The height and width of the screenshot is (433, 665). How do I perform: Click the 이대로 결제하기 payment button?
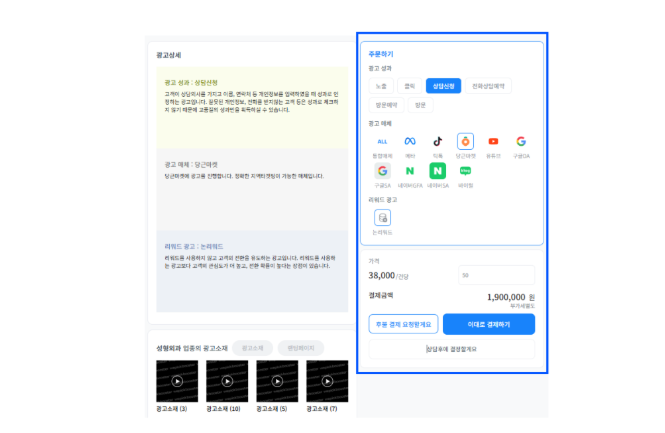pos(488,324)
